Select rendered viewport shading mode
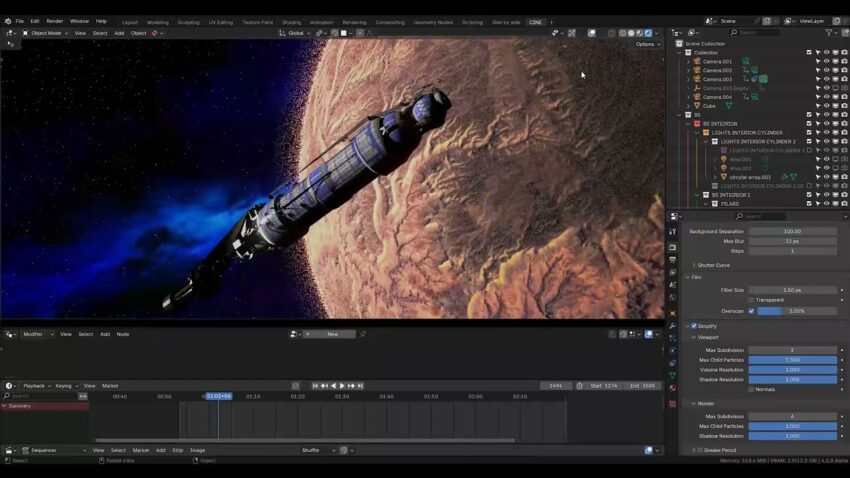Screen dimensions: 850x478 pos(648,33)
